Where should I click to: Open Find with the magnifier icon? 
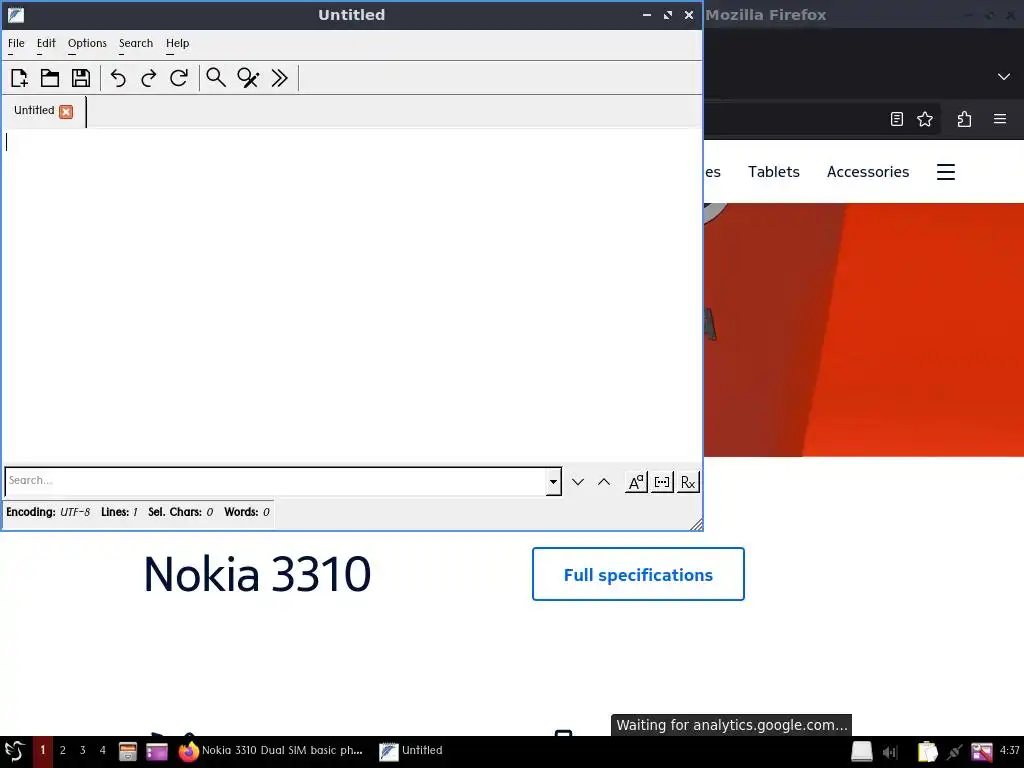click(216, 78)
